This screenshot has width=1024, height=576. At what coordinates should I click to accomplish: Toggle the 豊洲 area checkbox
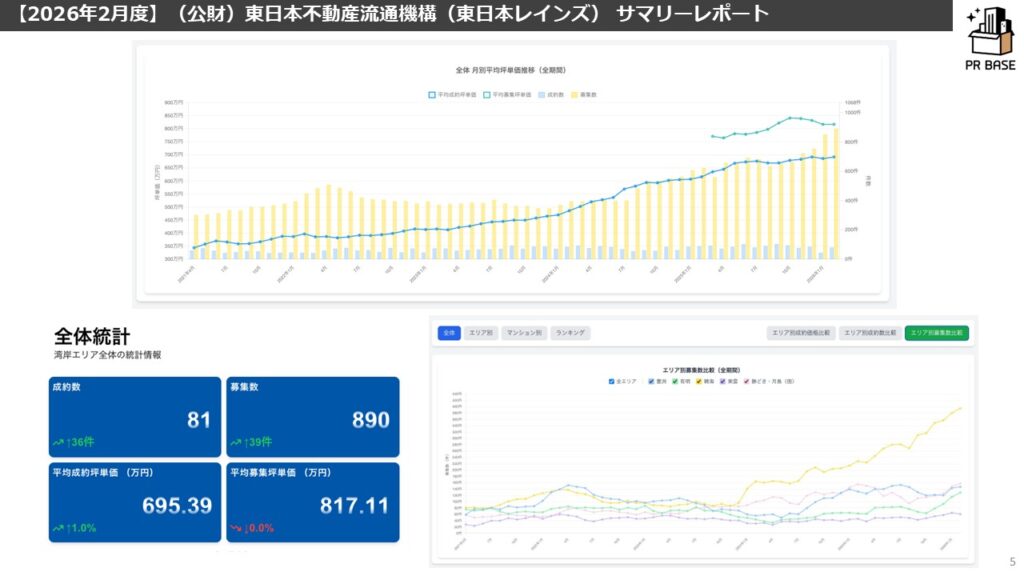tap(652, 381)
